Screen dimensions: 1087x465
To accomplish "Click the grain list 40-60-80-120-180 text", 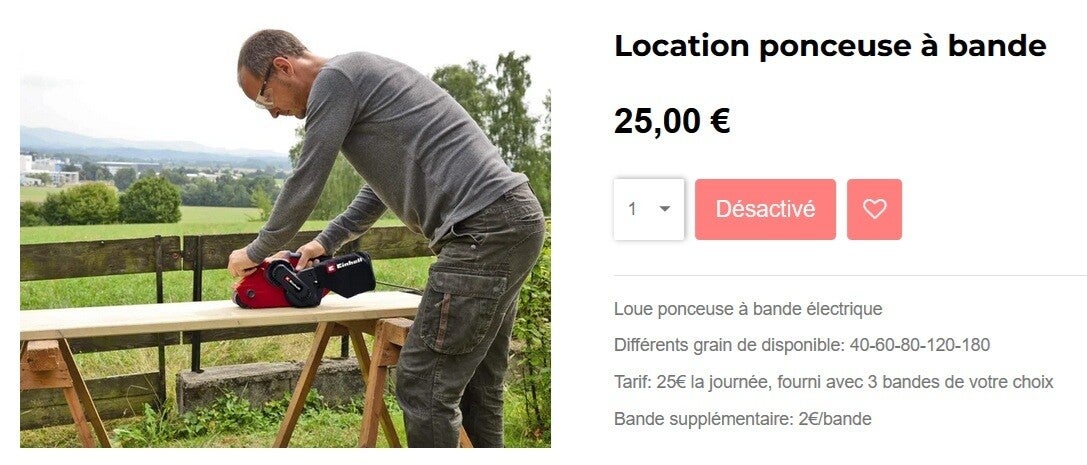I will [919, 345].
